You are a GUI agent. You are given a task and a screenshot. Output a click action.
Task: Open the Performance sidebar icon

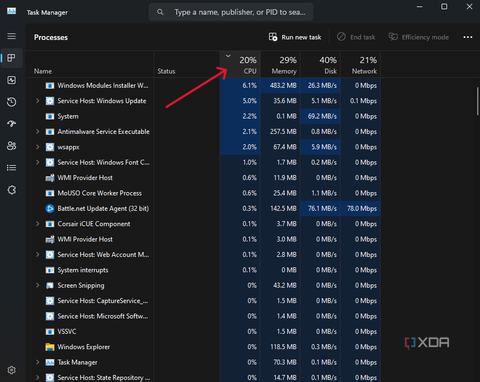point(11,80)
